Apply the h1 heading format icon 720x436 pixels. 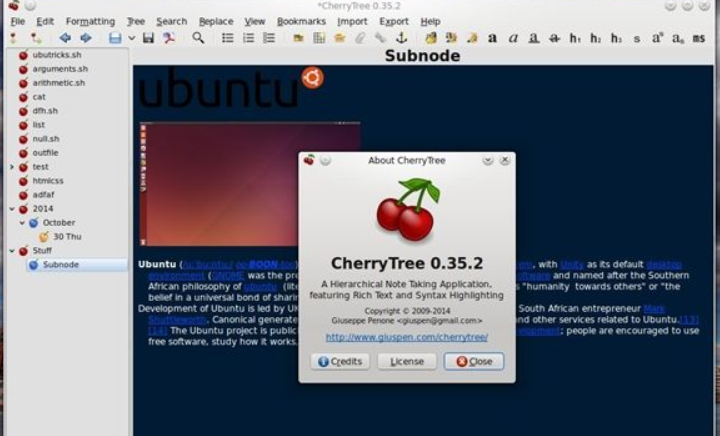click(575, 38)
